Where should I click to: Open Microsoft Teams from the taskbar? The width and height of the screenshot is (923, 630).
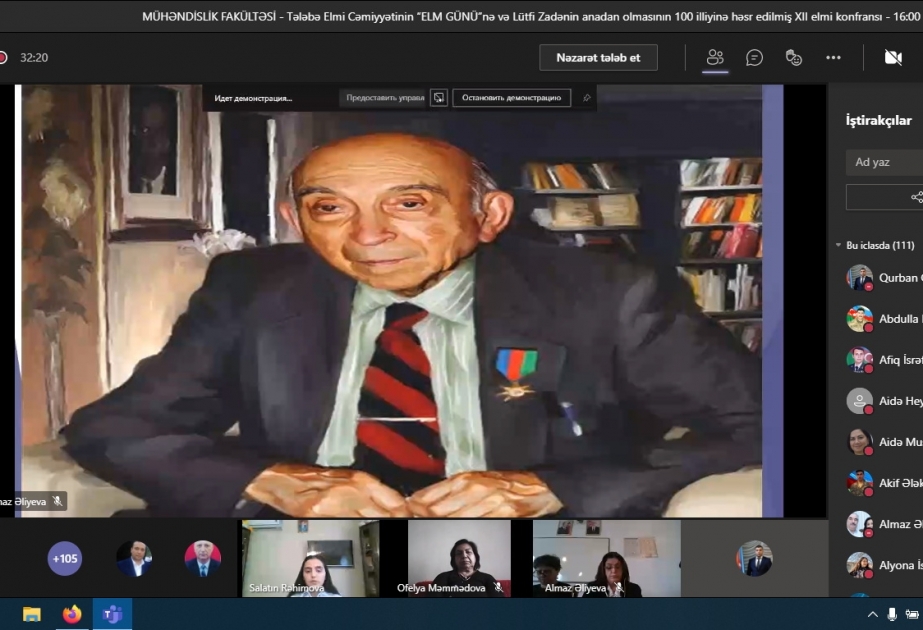pyautogui.click(x=112, y=614)
